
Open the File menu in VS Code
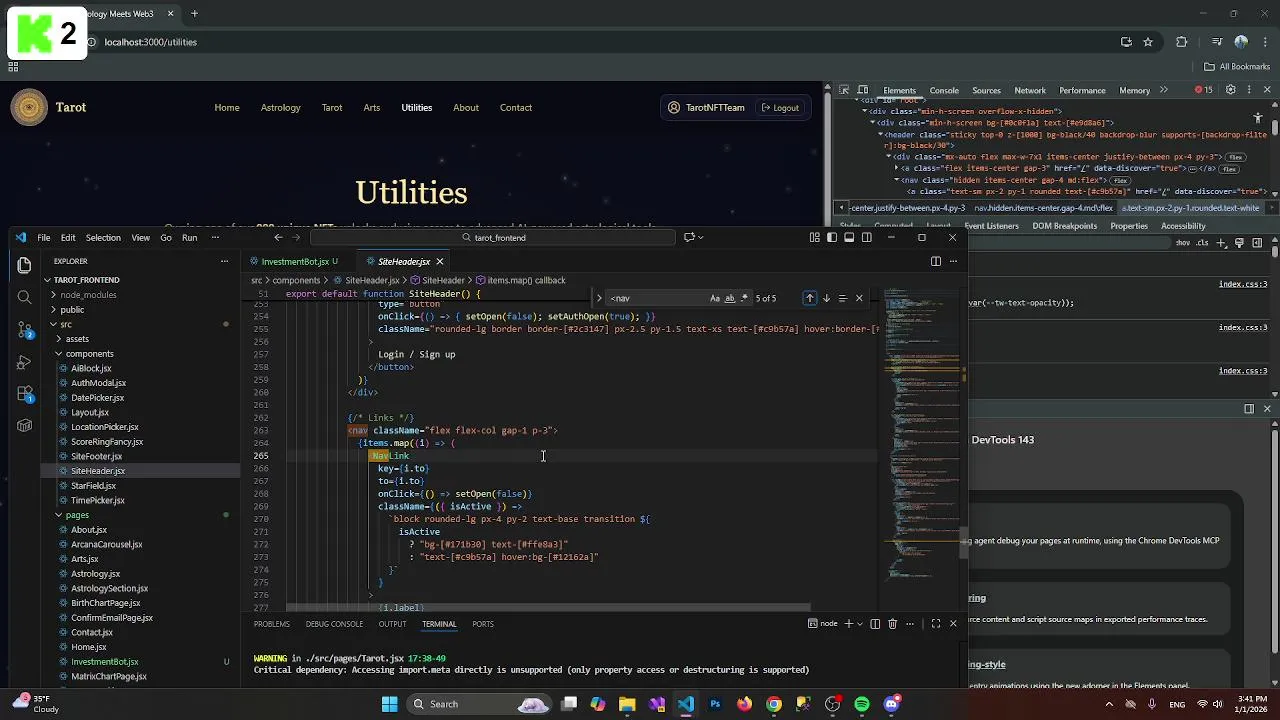(44, 238)
